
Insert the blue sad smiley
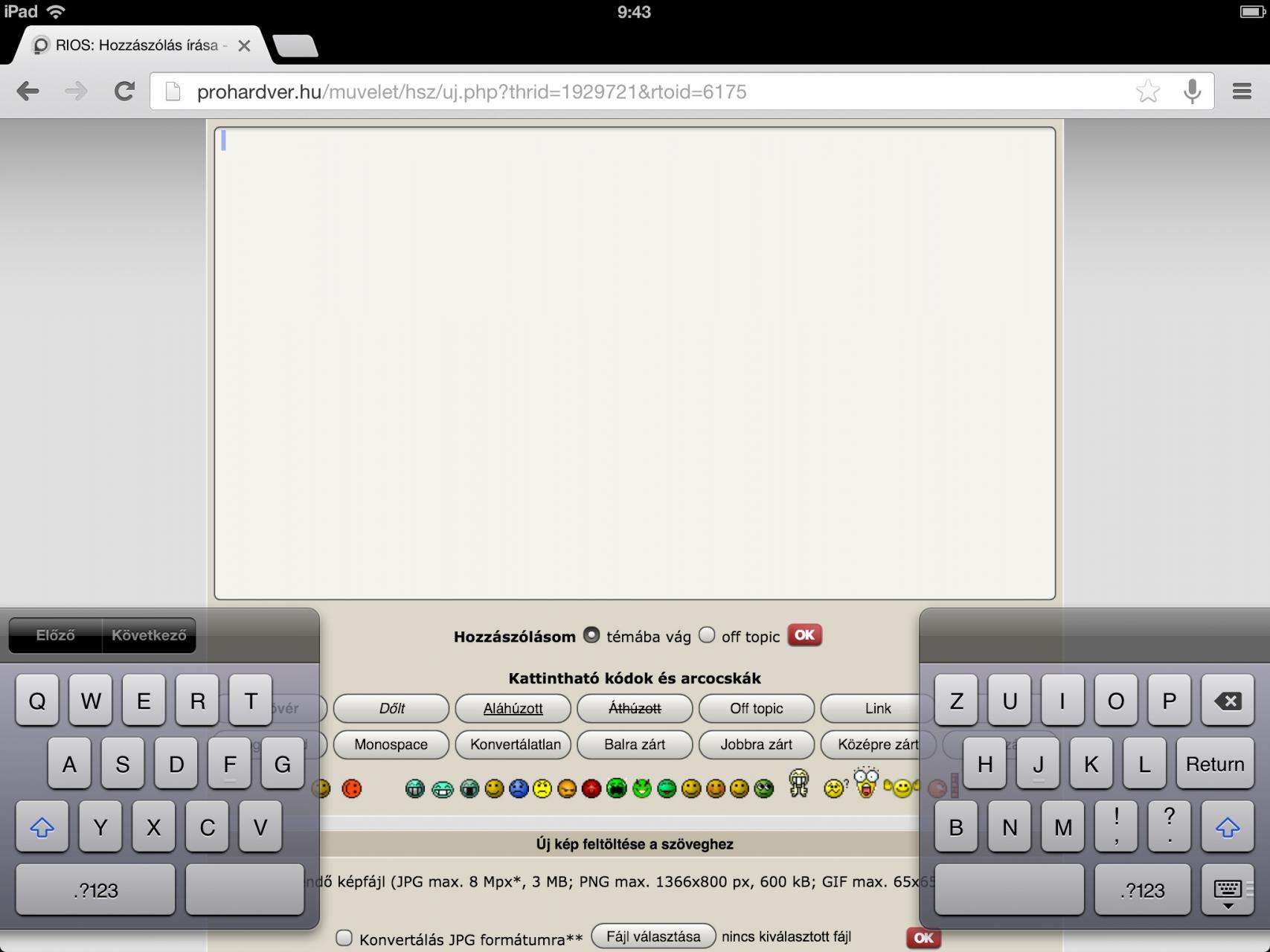(x=519, y=788)
